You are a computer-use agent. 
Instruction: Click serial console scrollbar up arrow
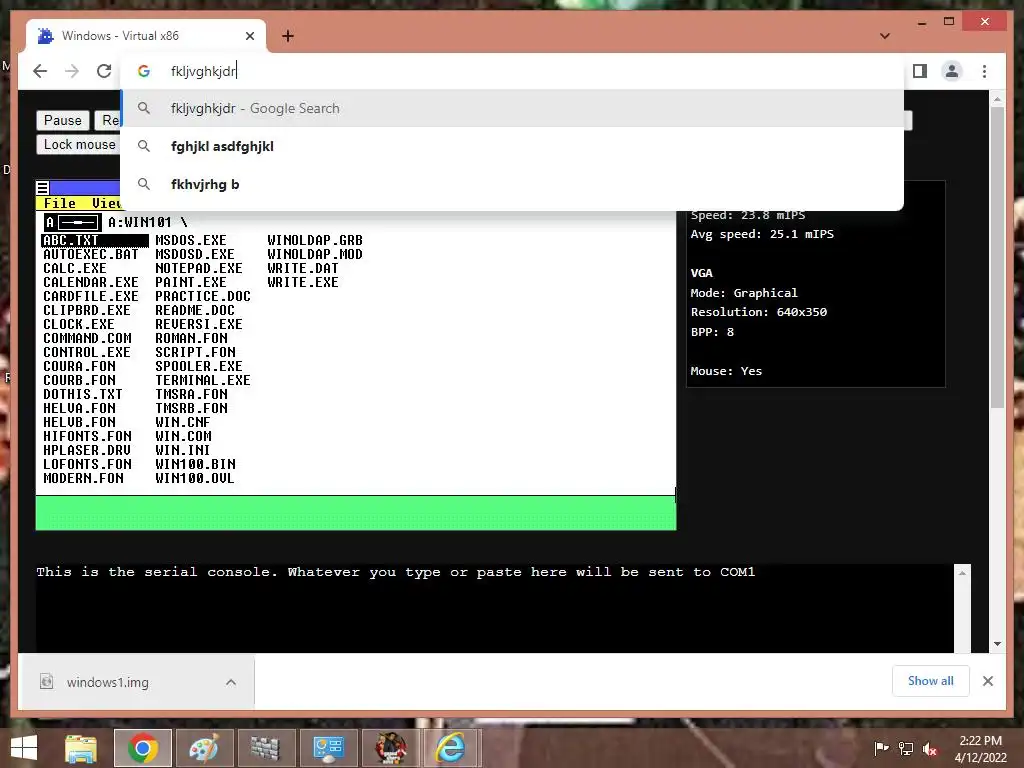click(x=962, y=573)
